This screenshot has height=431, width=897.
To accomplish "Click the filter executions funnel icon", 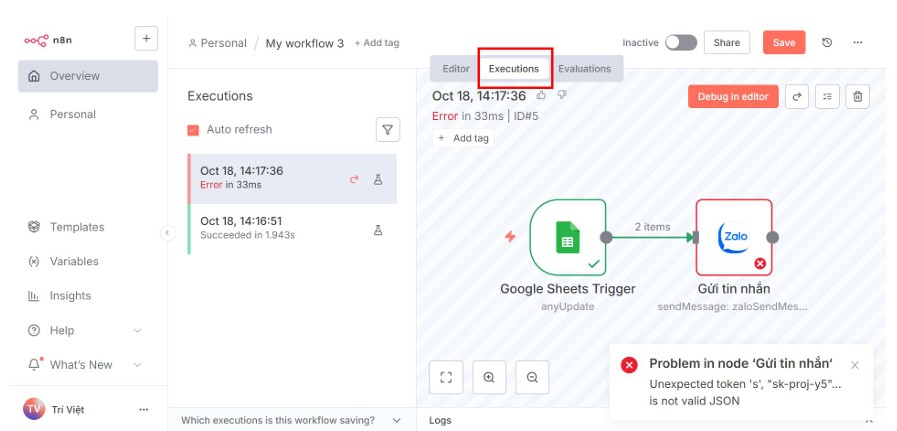I will 387,130.
